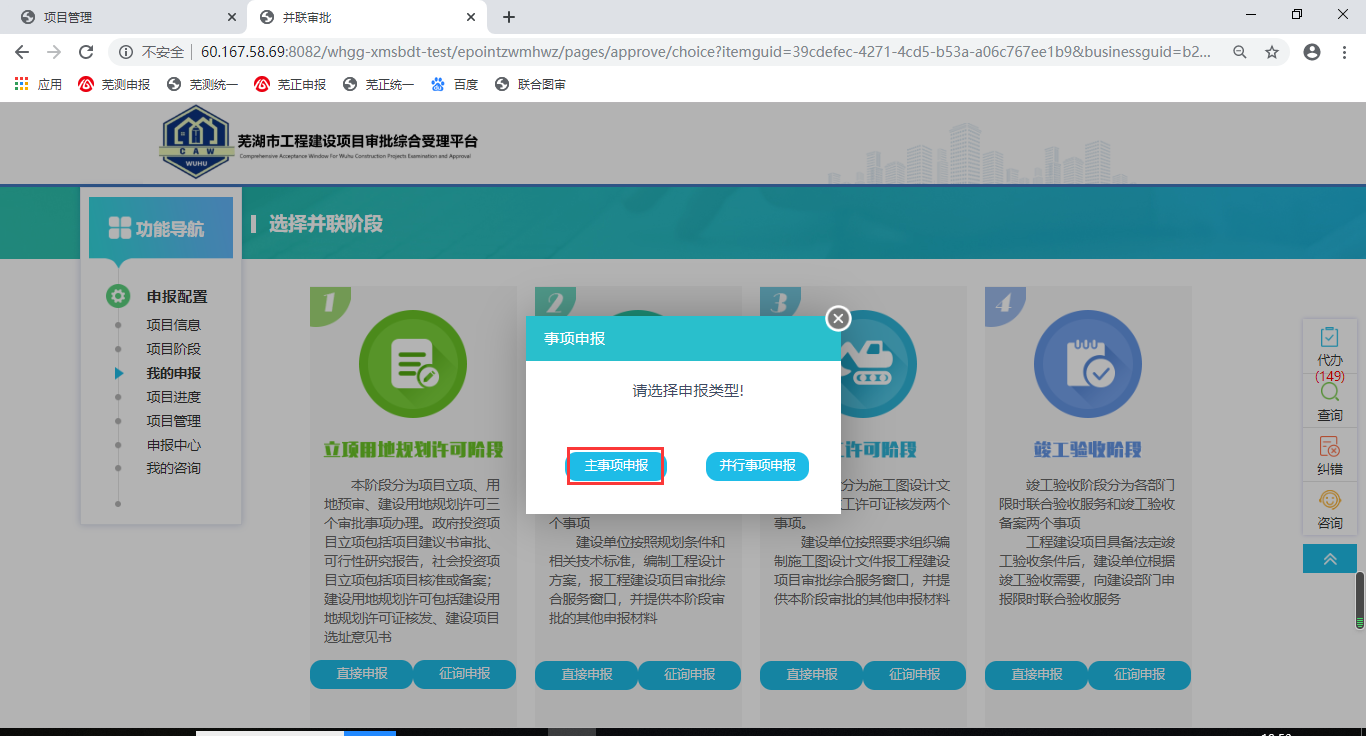Click the green 立项用地规划许可 stage icon

tap(412, 364)
